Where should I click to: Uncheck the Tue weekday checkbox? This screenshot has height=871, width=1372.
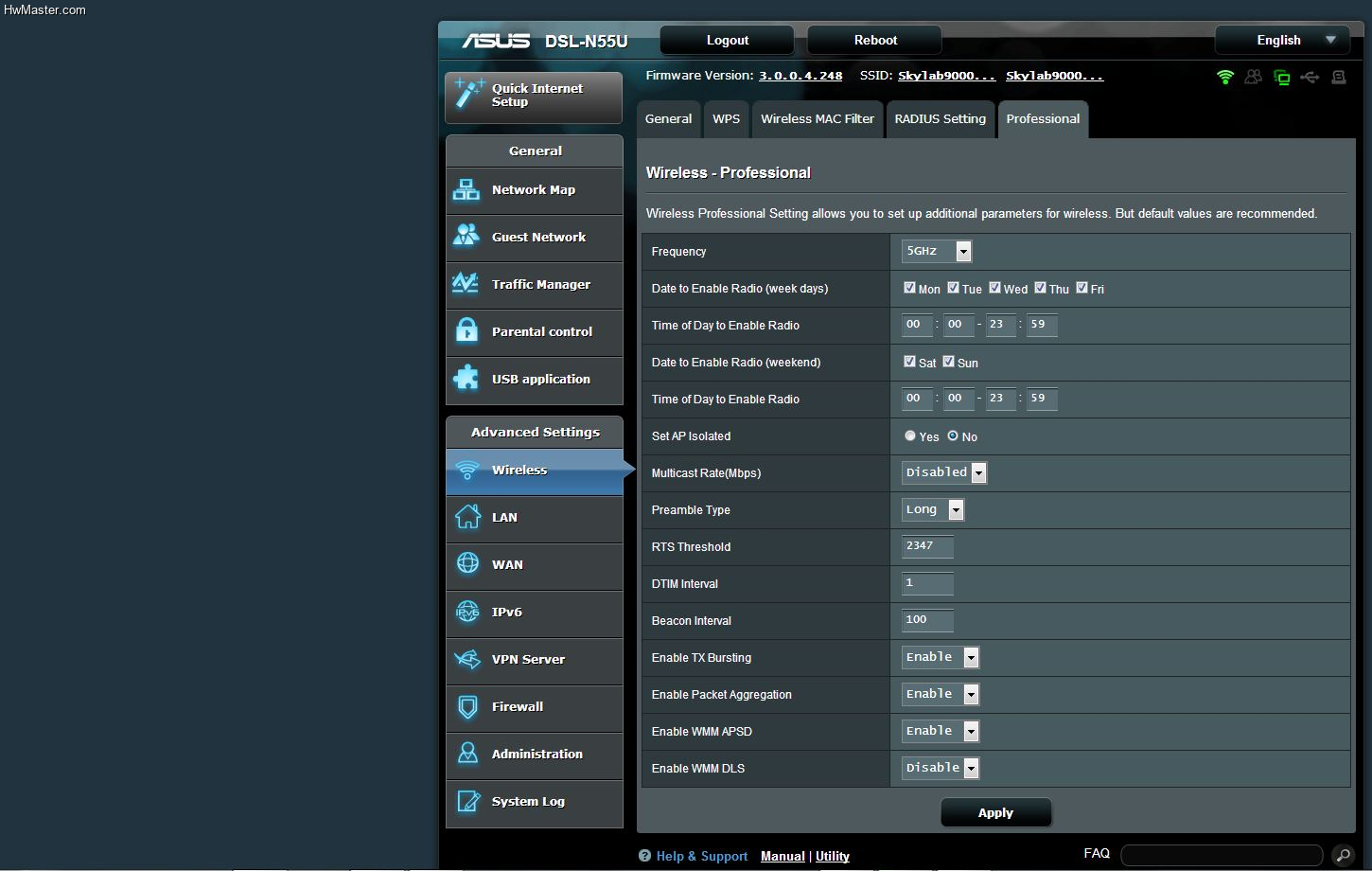tap(953, 288)
